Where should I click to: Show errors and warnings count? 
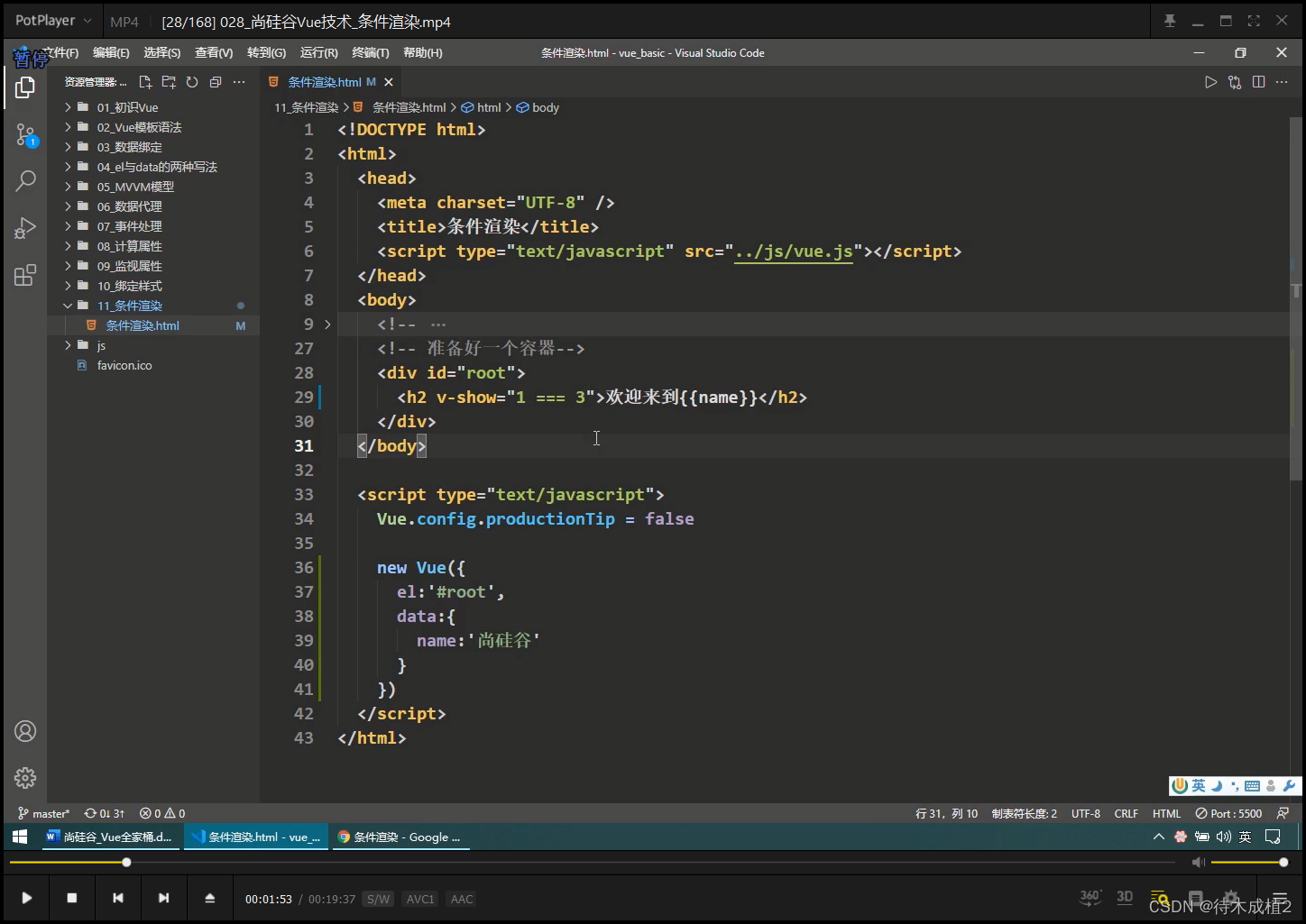point(162,813)
